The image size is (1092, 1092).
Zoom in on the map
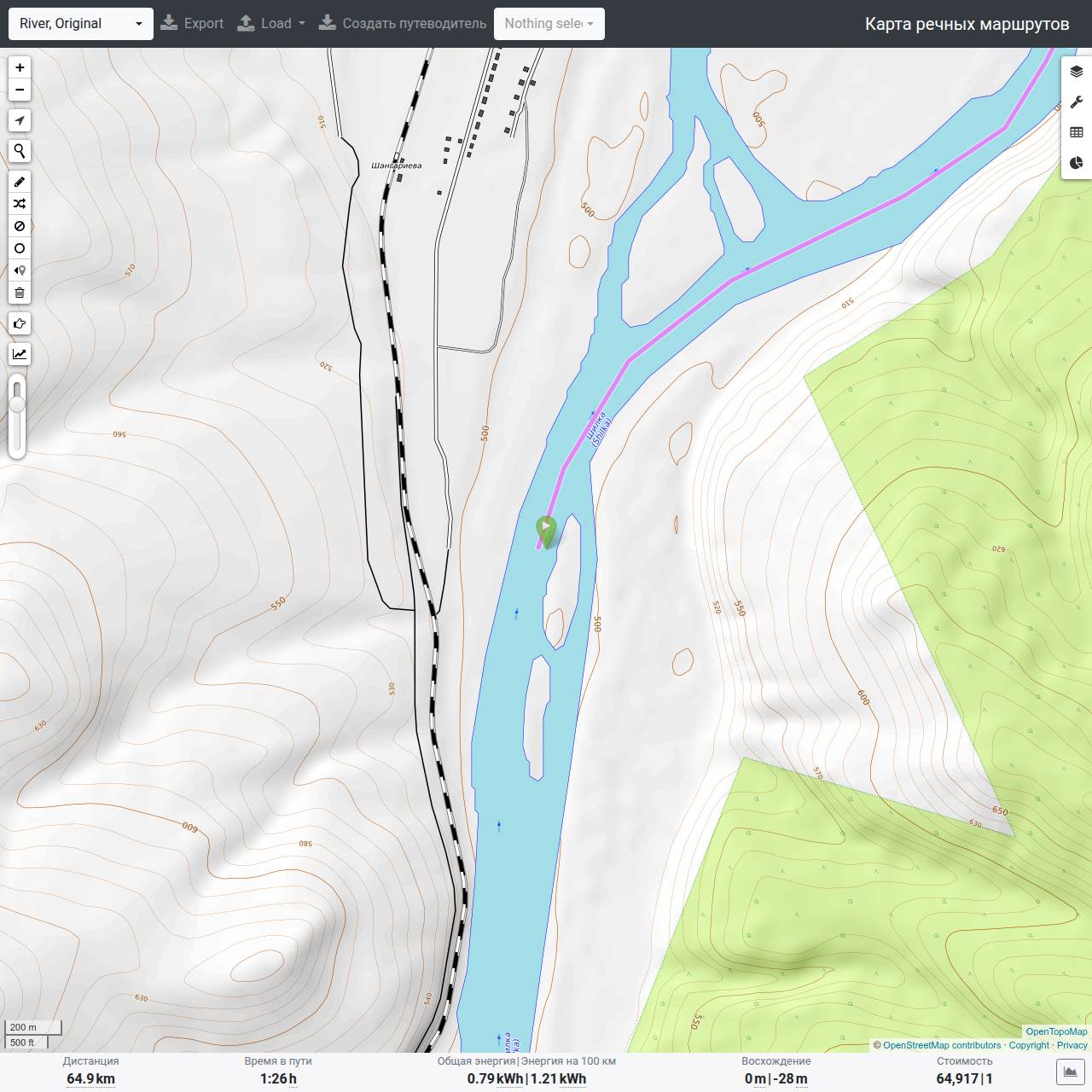click(x=20, y=67)
